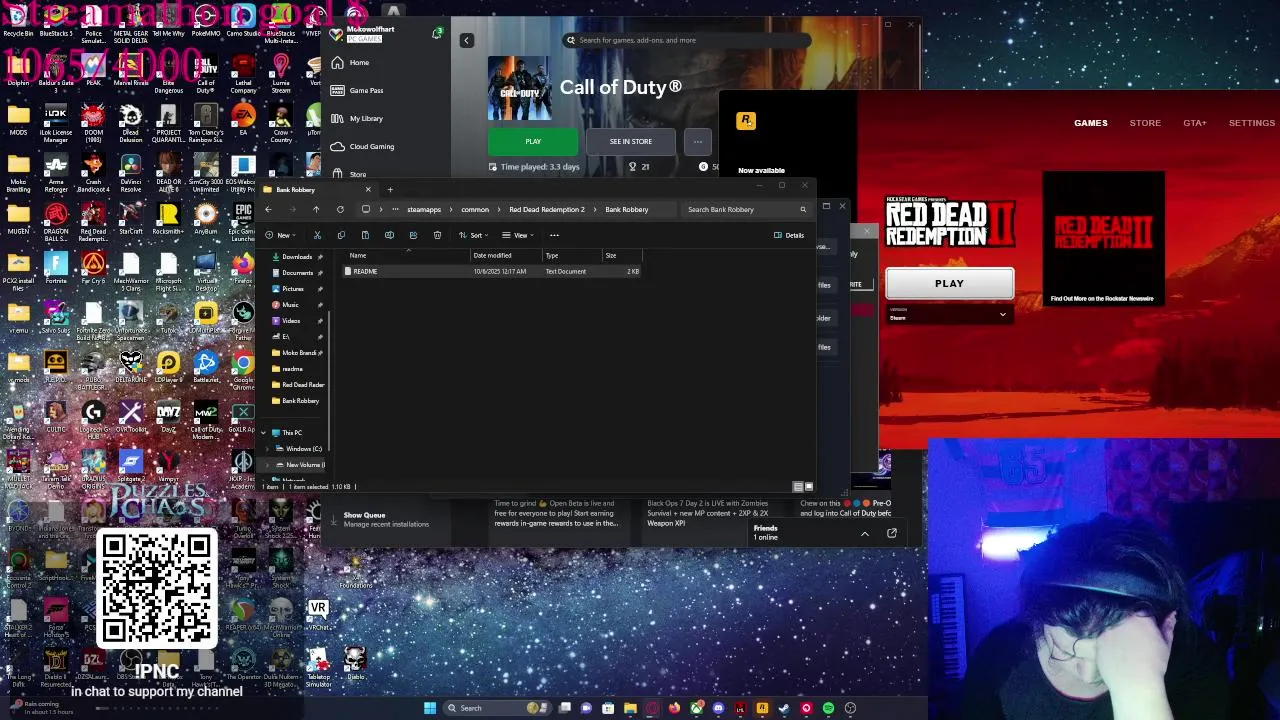Open OBS Studio from taskbar
The image size is (1280, 720).
point(850,708)
